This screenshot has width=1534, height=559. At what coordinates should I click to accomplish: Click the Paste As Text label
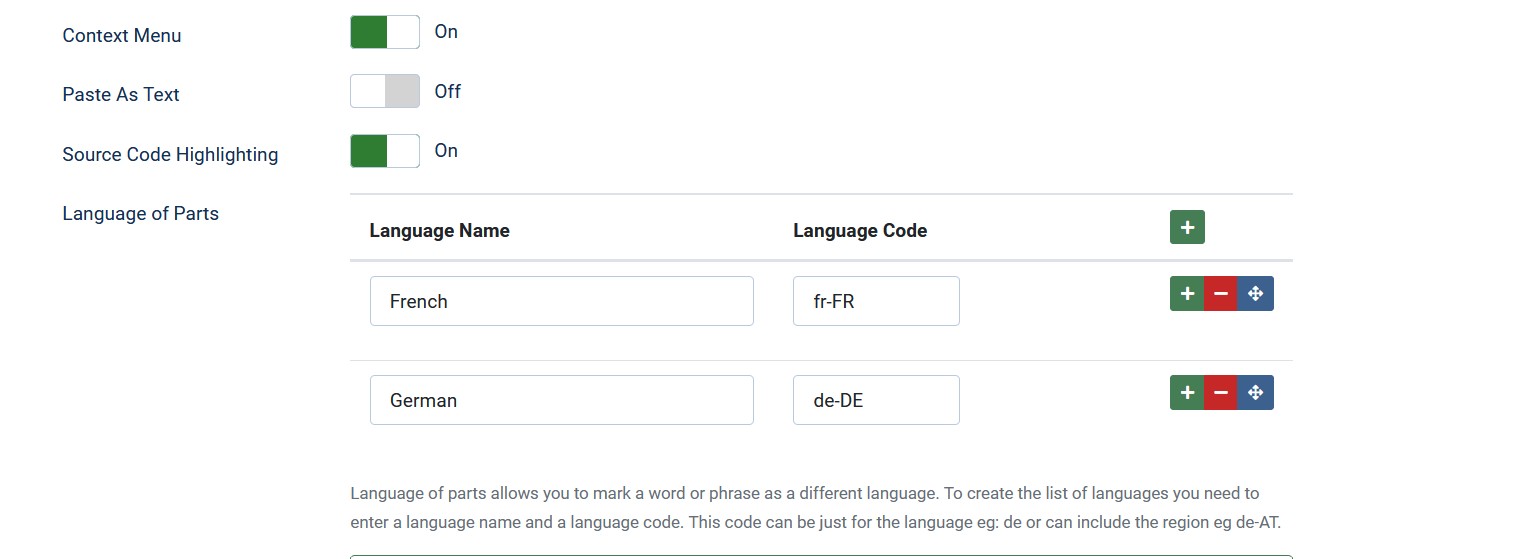(x=121, y=94)
